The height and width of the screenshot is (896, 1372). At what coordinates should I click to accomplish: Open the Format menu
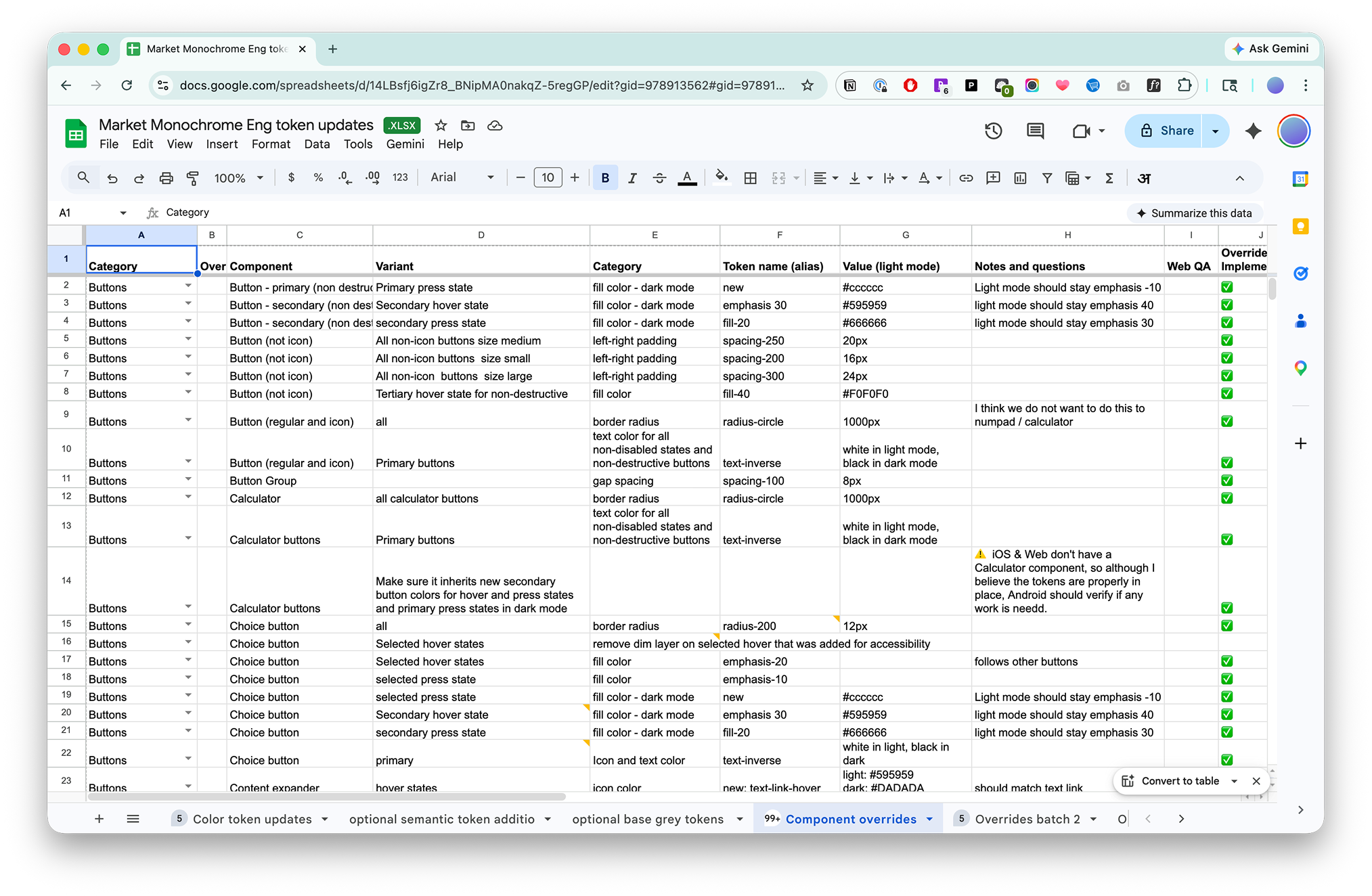tap(271, 143)
